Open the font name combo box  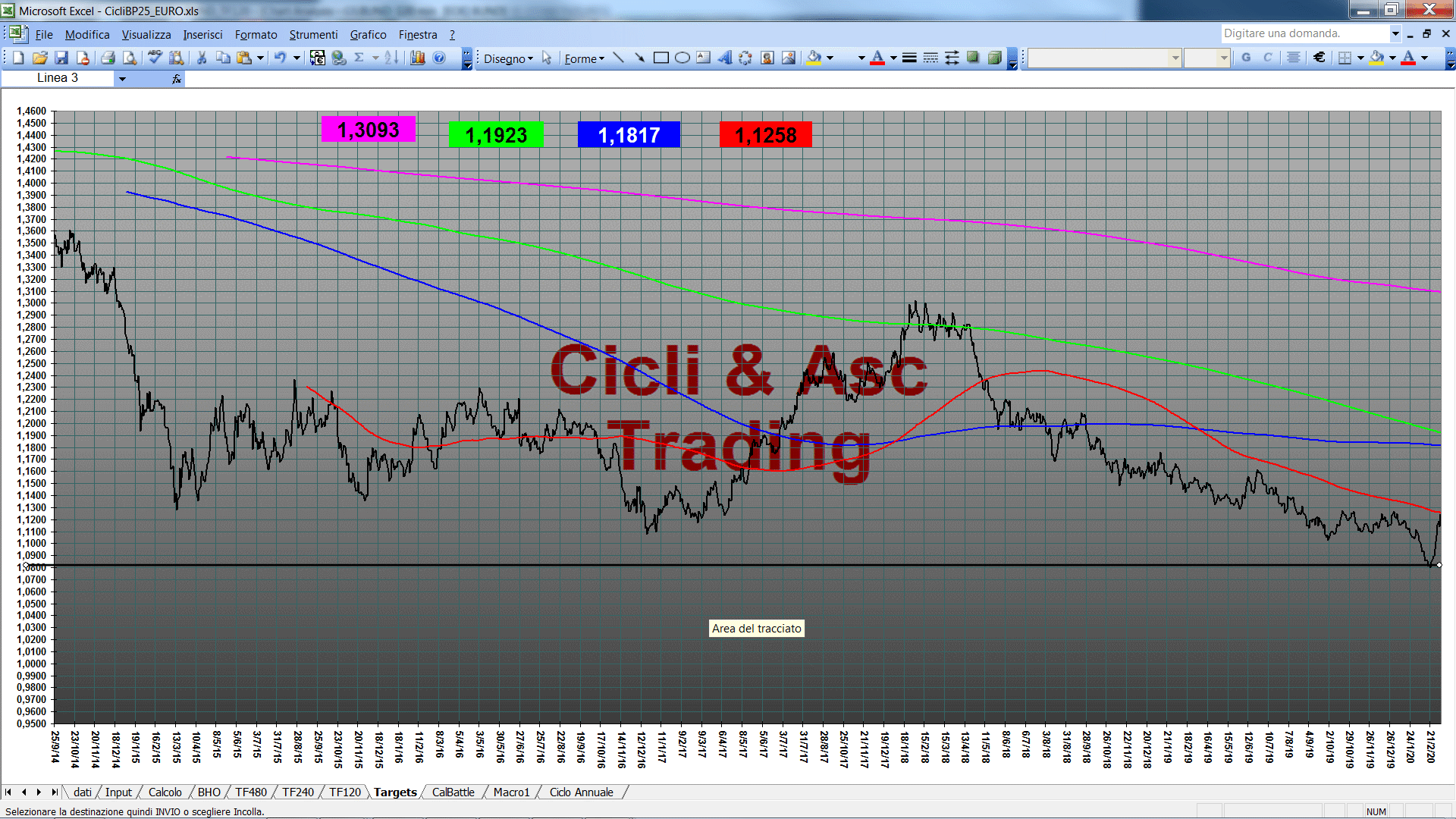(x=1105, y=58)
